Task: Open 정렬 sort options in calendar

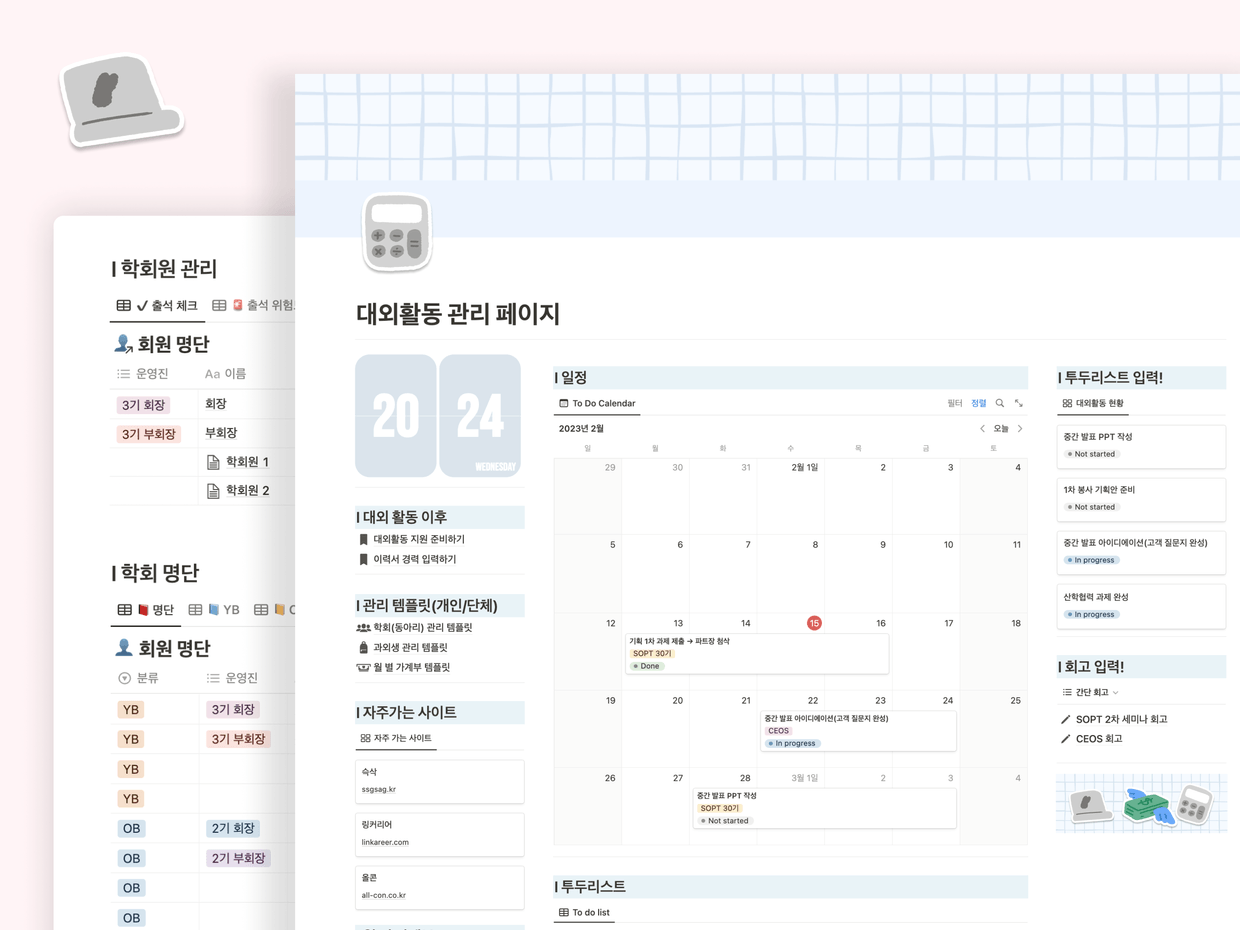Action: [x=978, y=403]
